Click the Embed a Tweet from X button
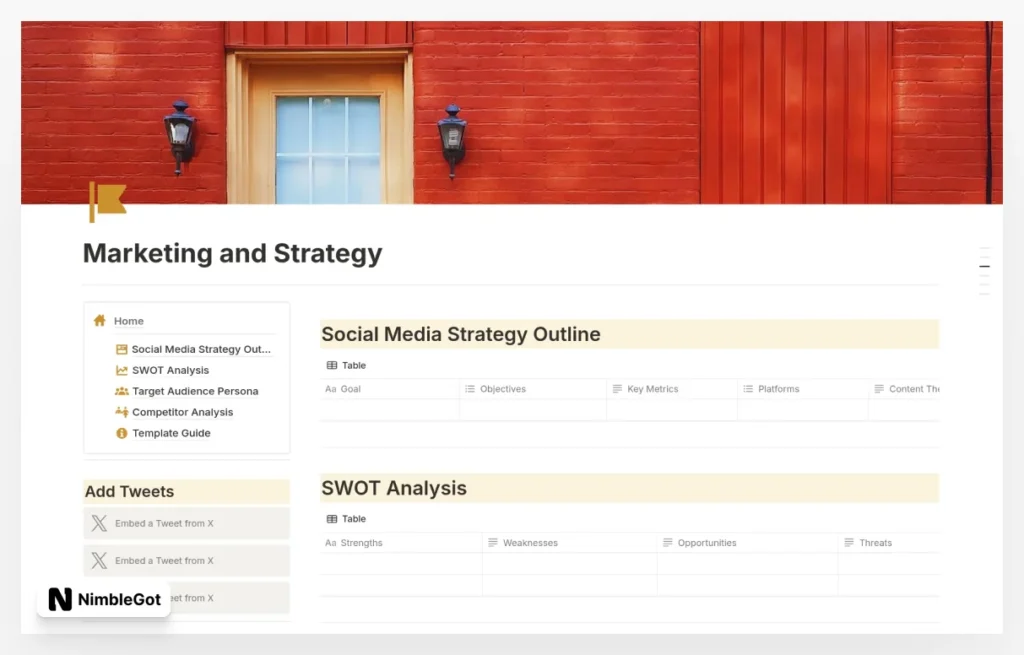Image resolution: width=1024 pixels, height=655 pixels. pyautogui.click(x=186, y=523)
